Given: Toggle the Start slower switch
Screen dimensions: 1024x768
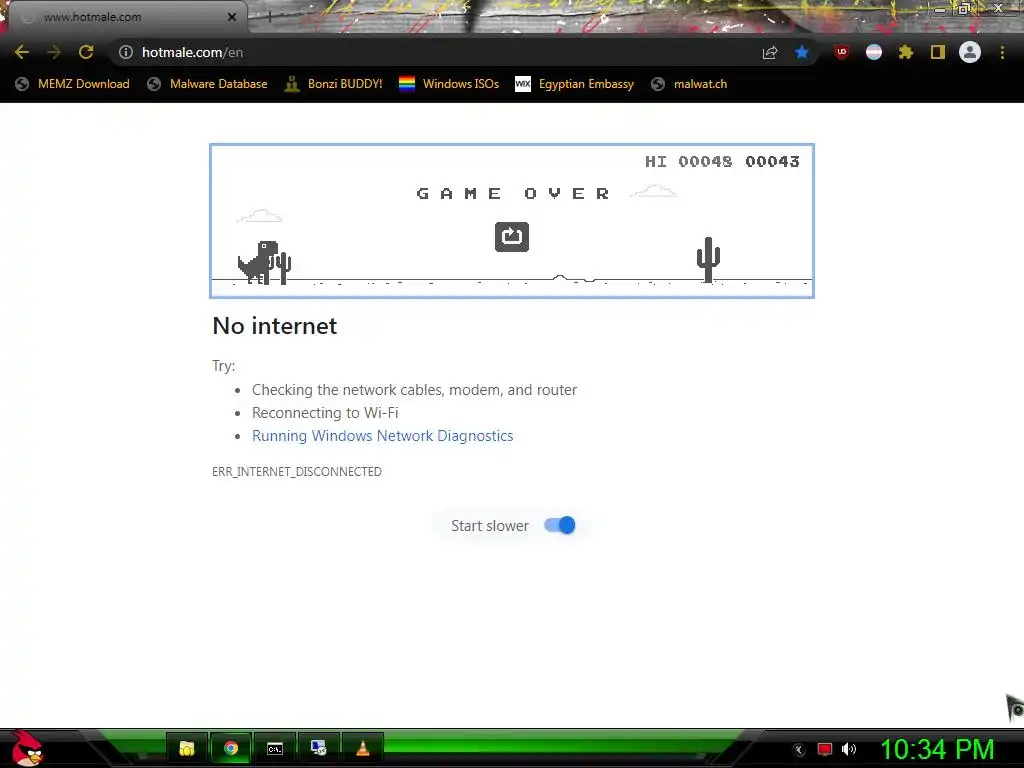Looking at the screenshot, I should tap(560, 525).
